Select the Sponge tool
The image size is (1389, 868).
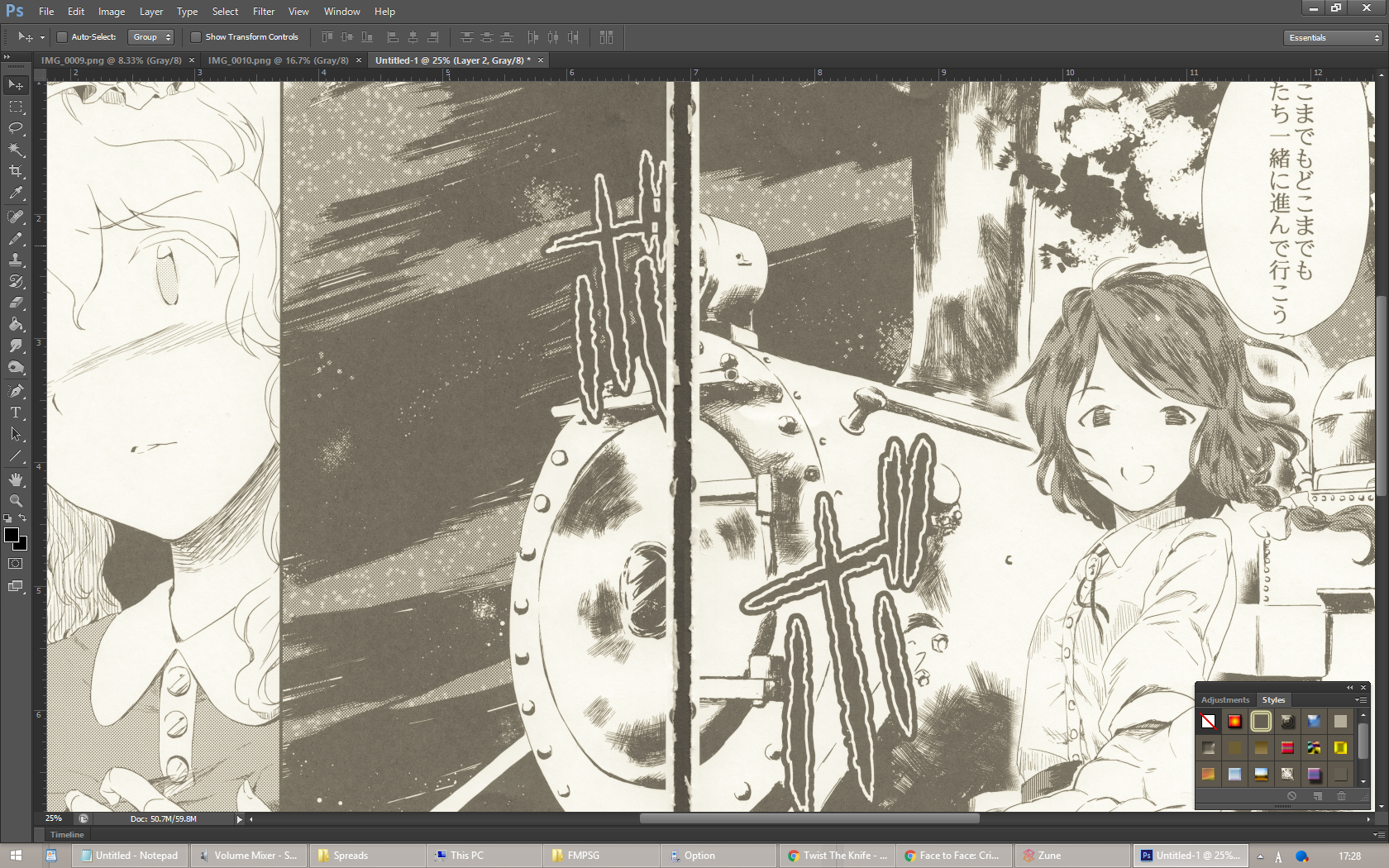(x=16, y=367)
